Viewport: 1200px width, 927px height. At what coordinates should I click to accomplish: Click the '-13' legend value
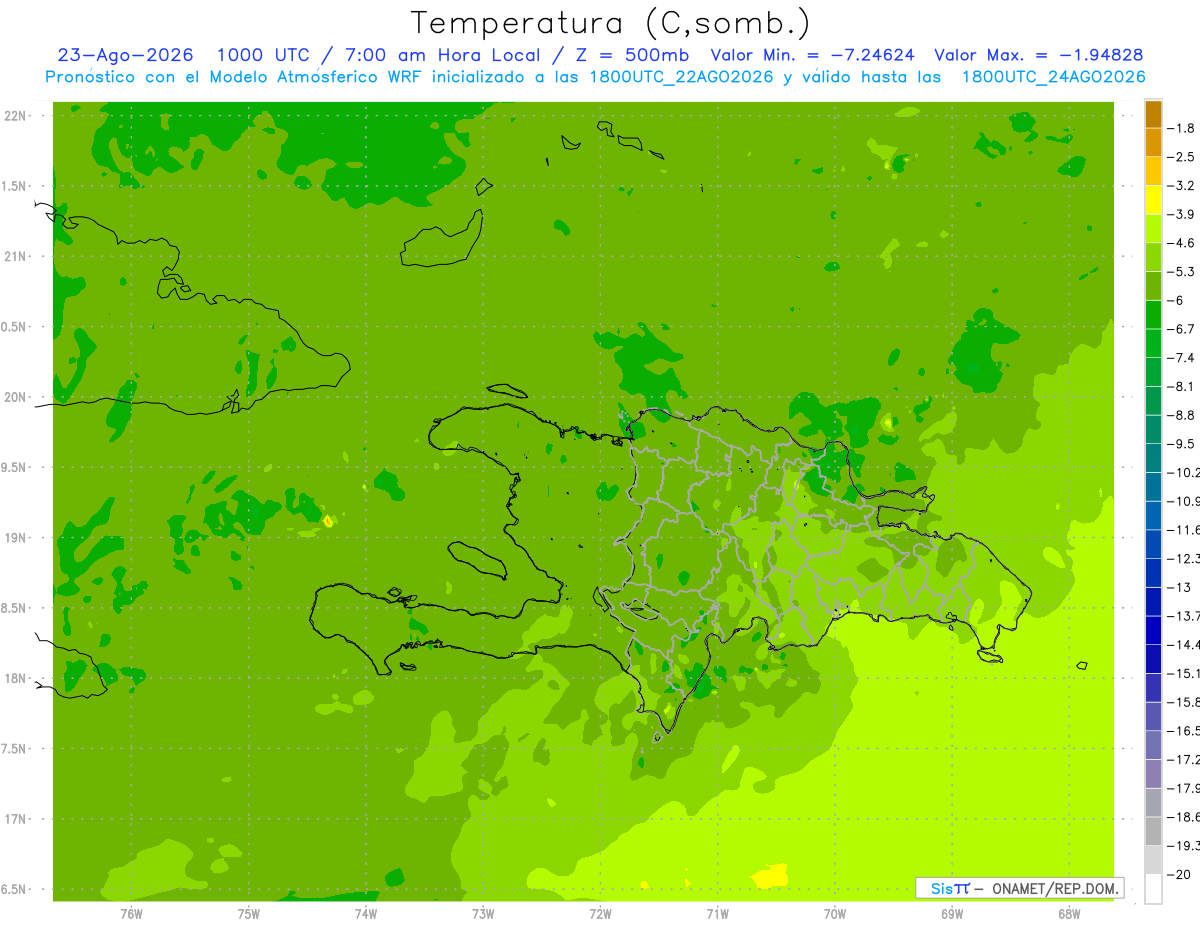[1181, 587]
